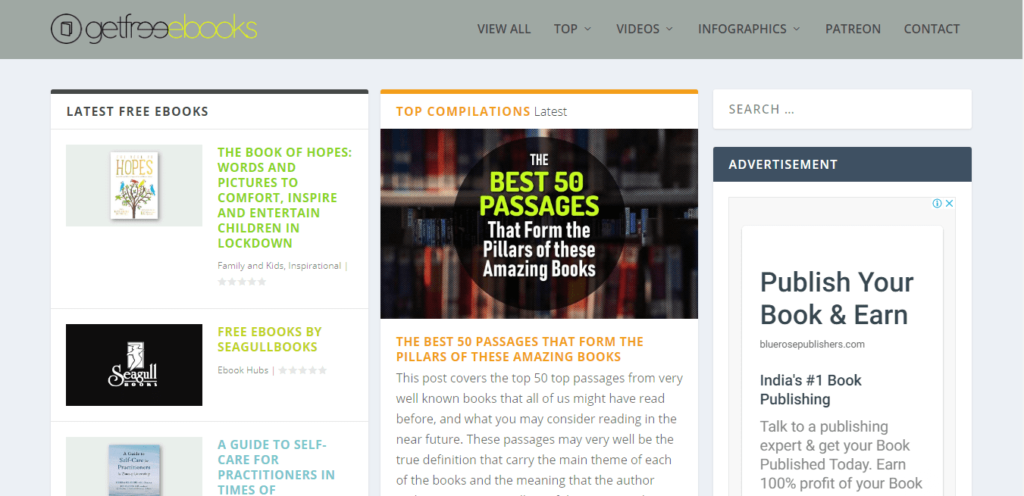Click India's #1 Book Publishing ad text
Image resolution: width=1024 pixels, height=496 pixels.
point(811,390)
